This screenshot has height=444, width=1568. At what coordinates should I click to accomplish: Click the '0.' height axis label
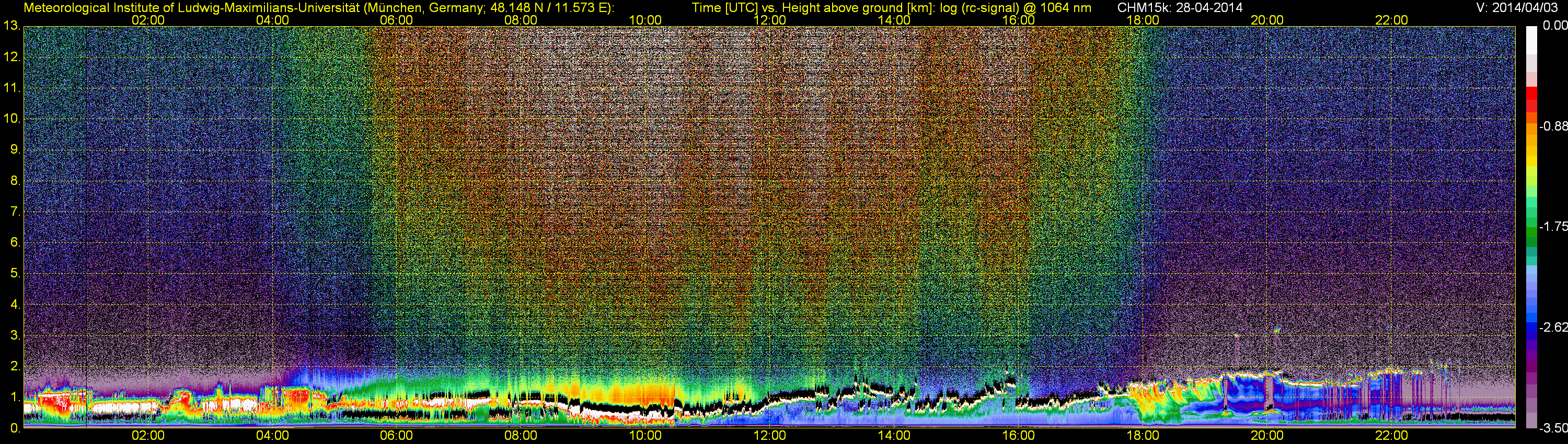point(15,428)
